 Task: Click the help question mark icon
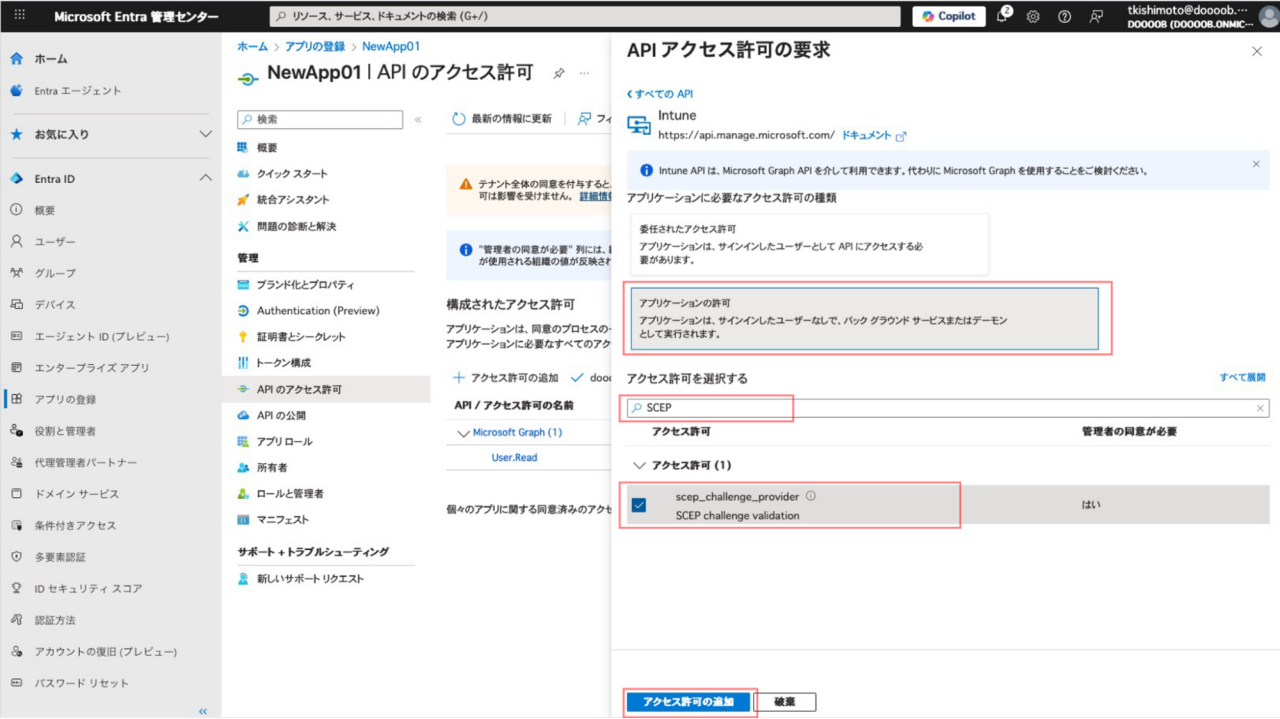pos(1064,17)
